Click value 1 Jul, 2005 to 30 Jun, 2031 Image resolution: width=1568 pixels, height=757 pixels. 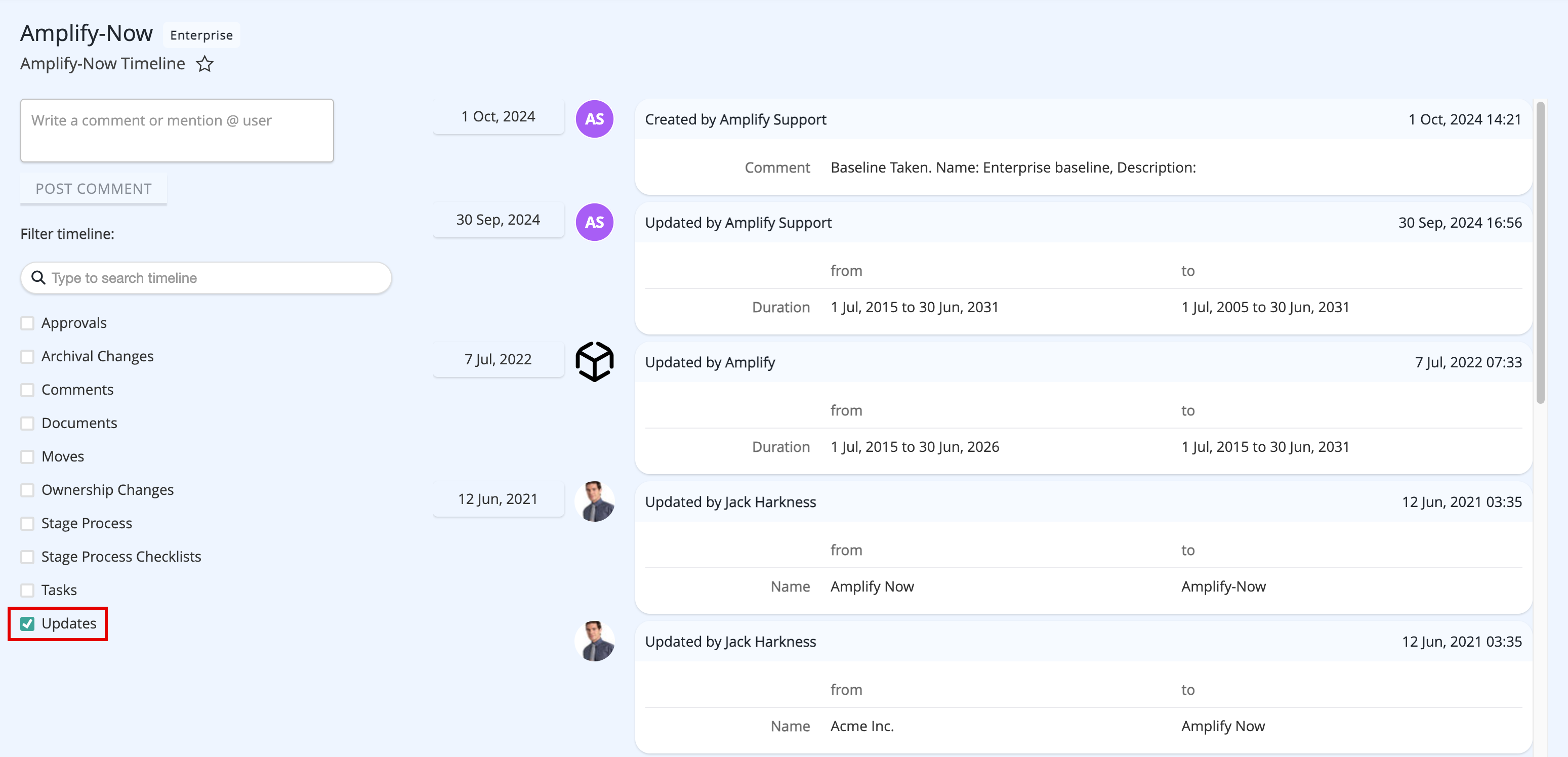(1265, 307)
